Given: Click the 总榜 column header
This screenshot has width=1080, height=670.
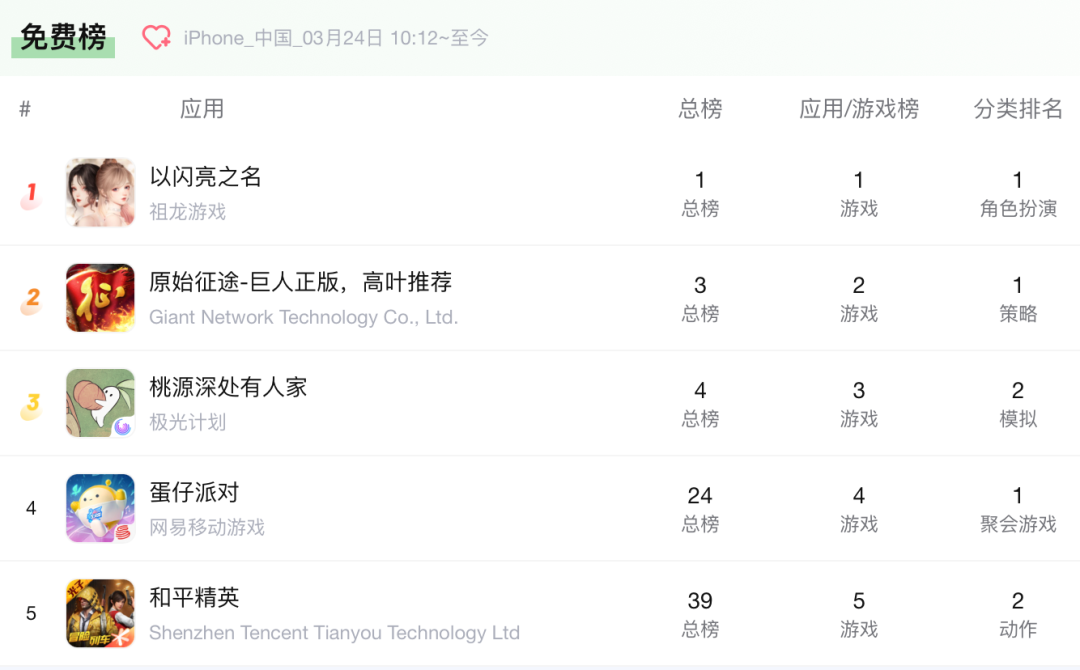Looking at the screenshot, I should click(x=700, y=109).
